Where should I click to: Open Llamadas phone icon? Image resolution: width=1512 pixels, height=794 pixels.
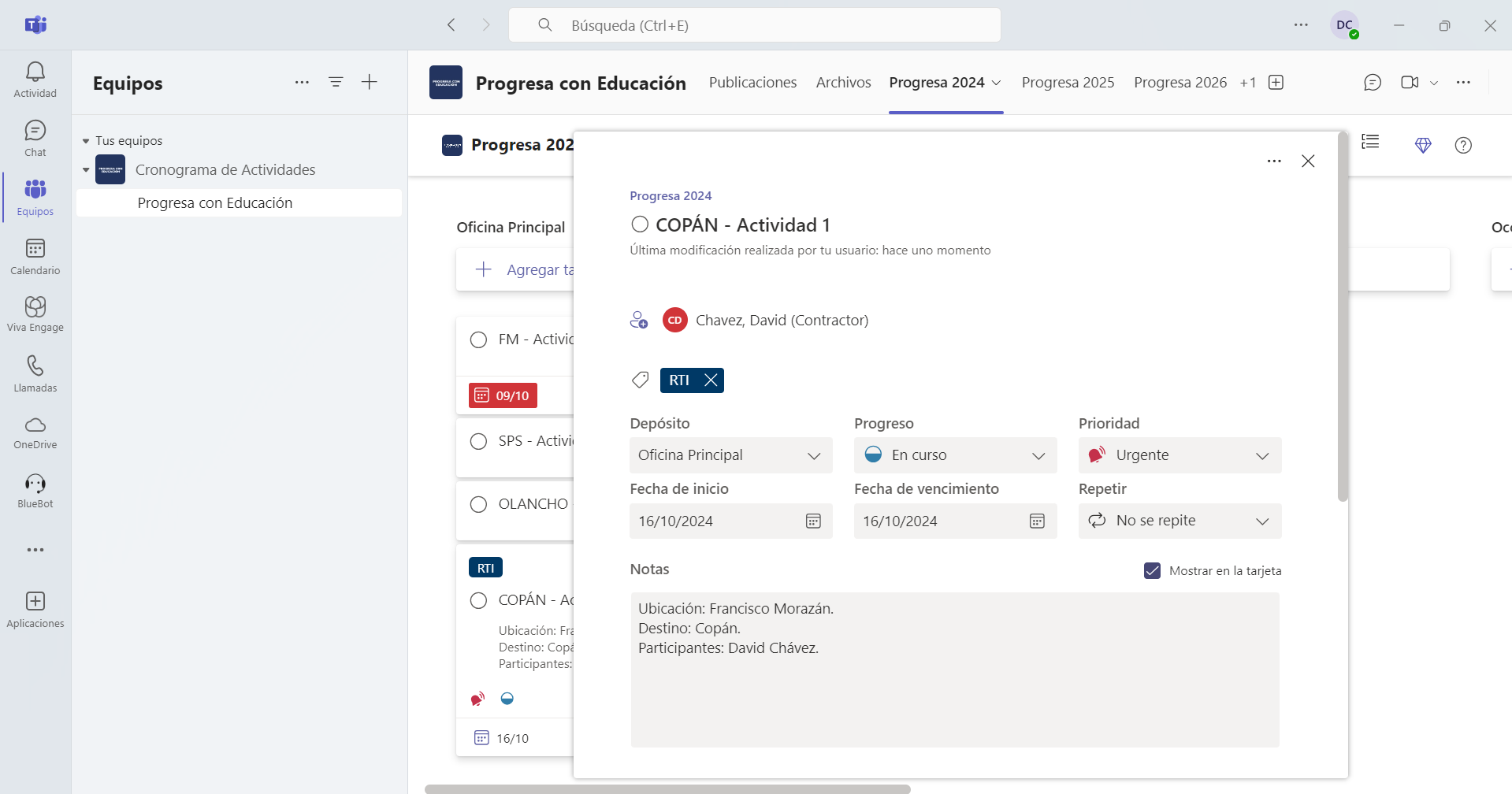tap(35, 374)
